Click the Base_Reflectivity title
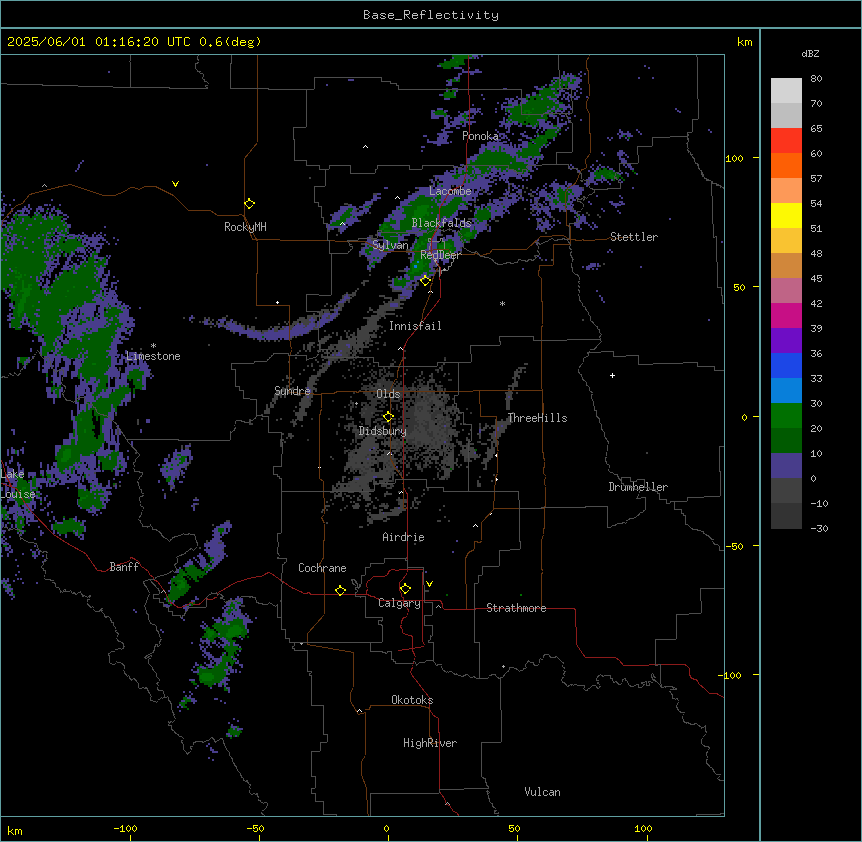862x842 pixels. (431, 15)
